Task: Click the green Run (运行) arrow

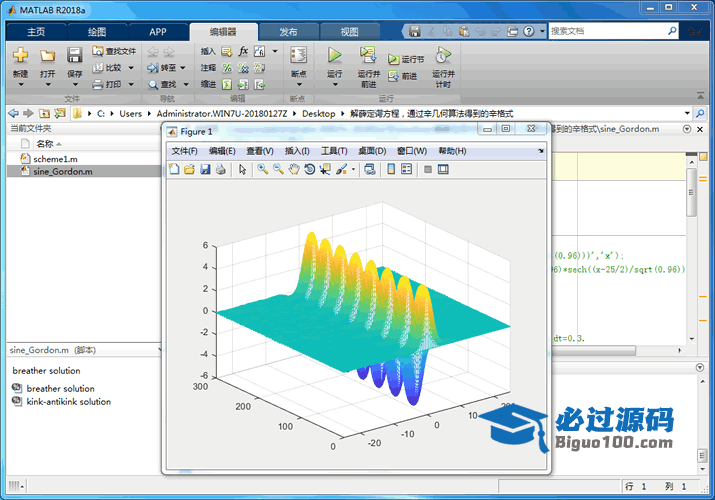Action: click(335, 55)
